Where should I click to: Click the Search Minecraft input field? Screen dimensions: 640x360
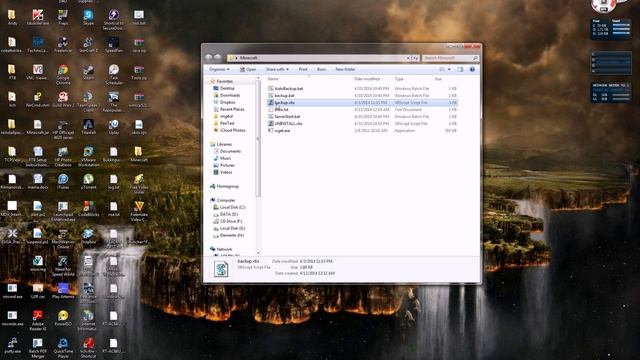[450, 58]
